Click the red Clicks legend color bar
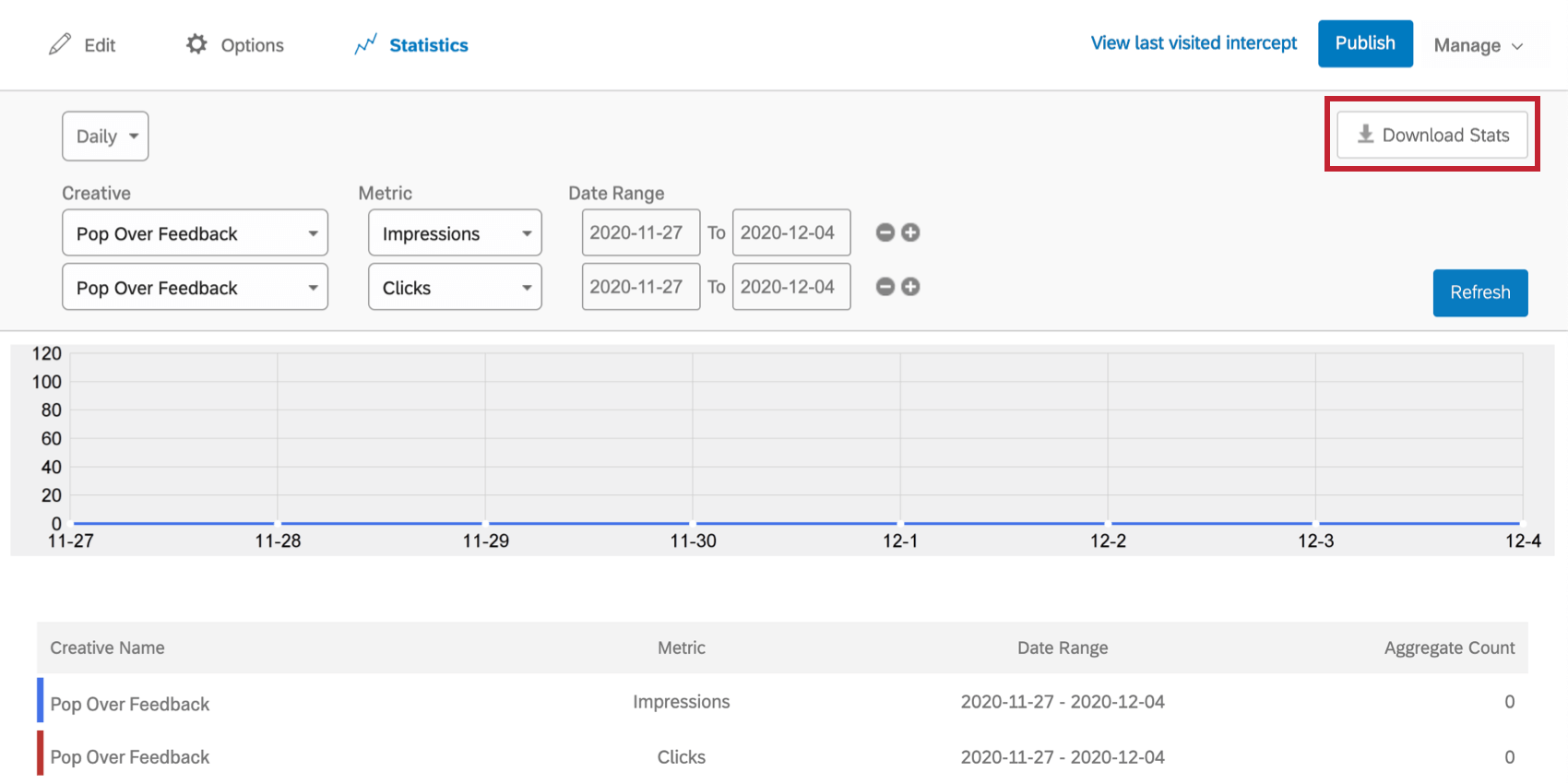 (x=41, y=753)
